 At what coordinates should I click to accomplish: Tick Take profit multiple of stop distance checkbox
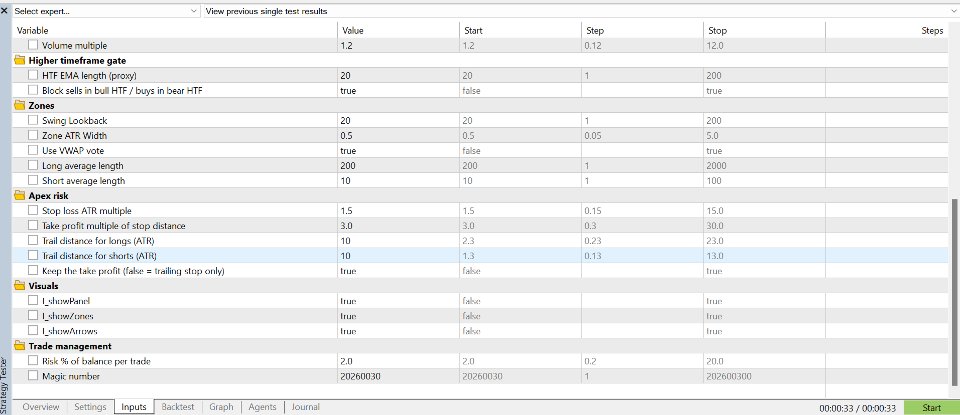pos(33,226)
